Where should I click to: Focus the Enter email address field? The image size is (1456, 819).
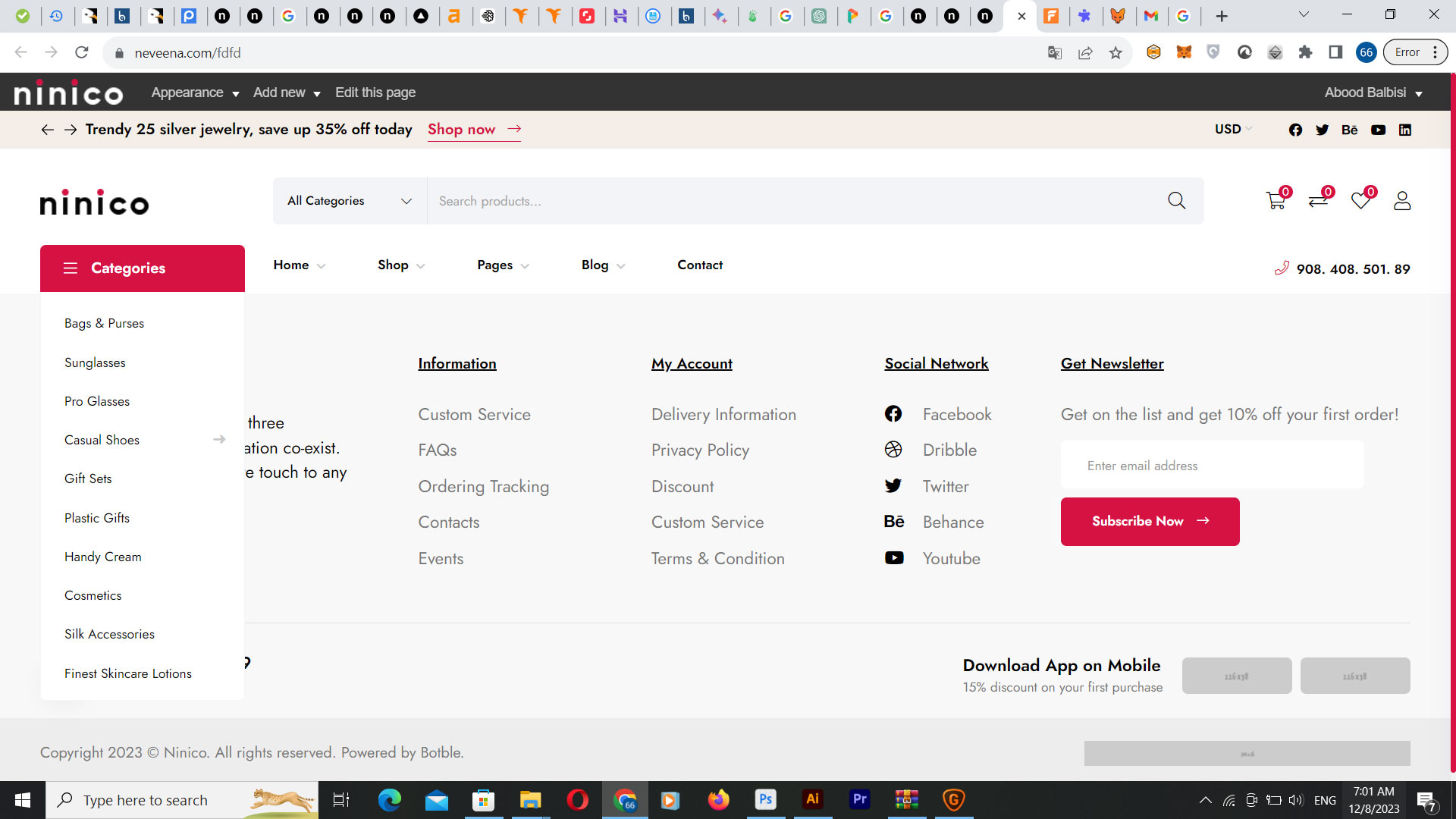pos(1212,466)
